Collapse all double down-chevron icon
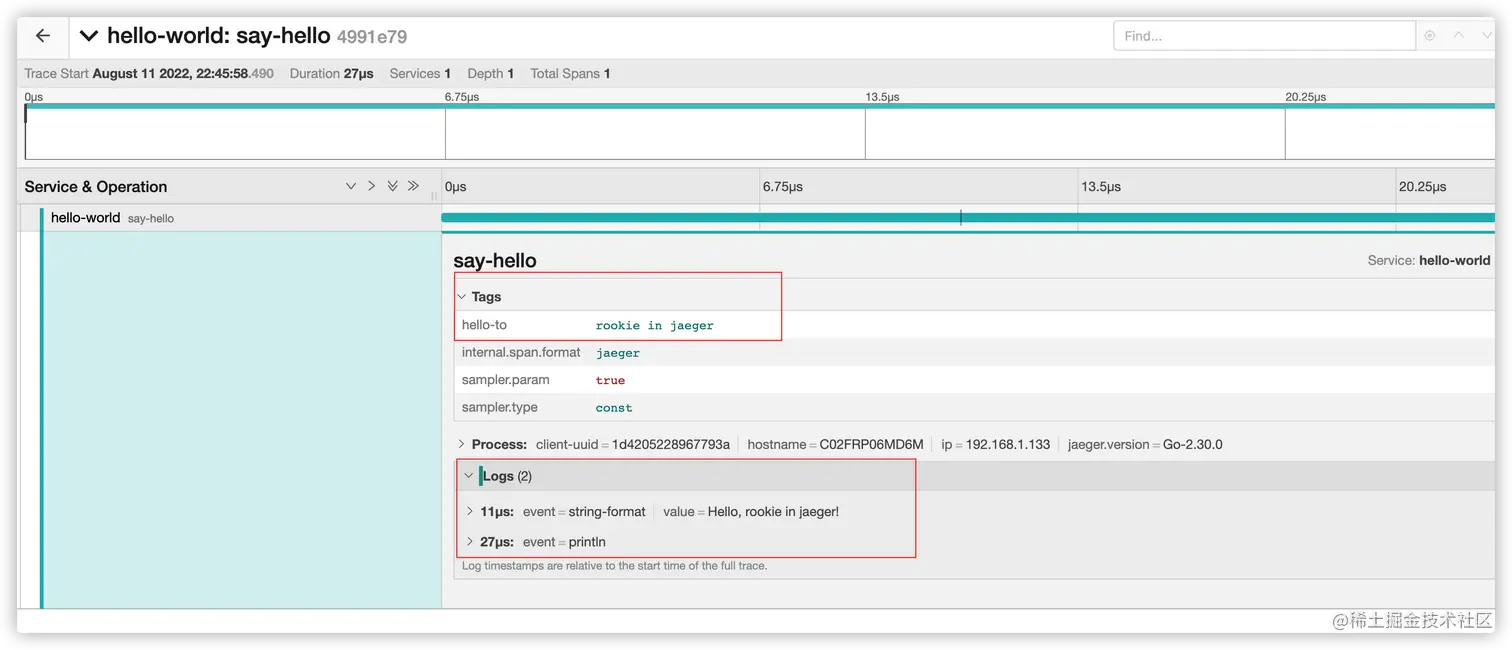The image size is (1512, 650). click(392, 186)
